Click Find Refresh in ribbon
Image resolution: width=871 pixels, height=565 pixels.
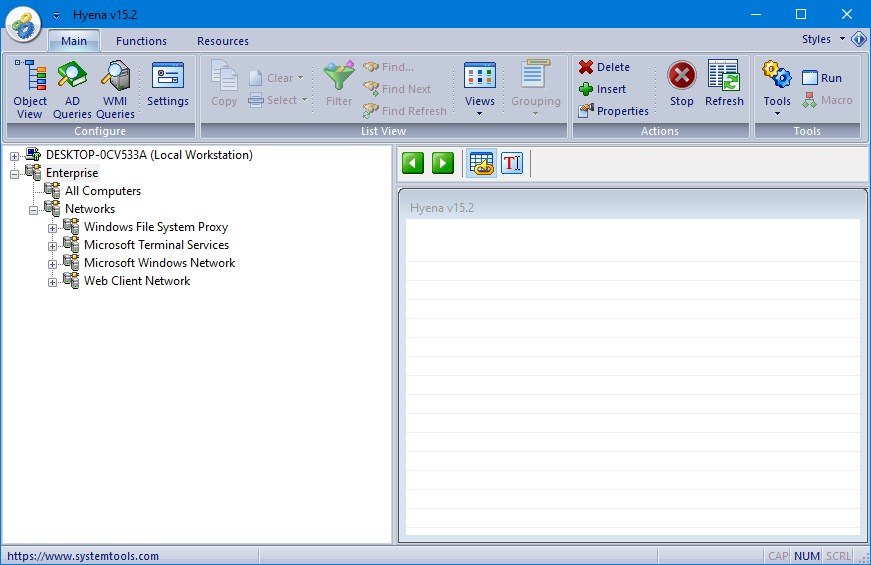coord(404,111)
